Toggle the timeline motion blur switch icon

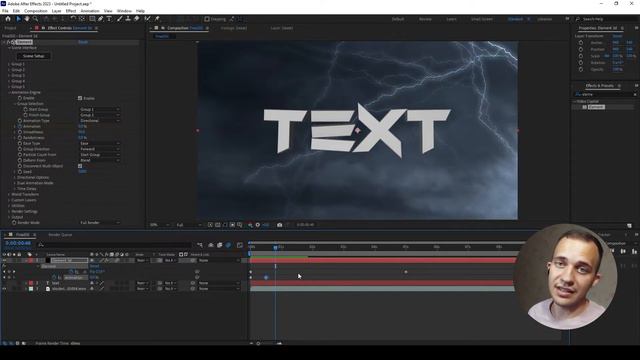click(229, 245)
